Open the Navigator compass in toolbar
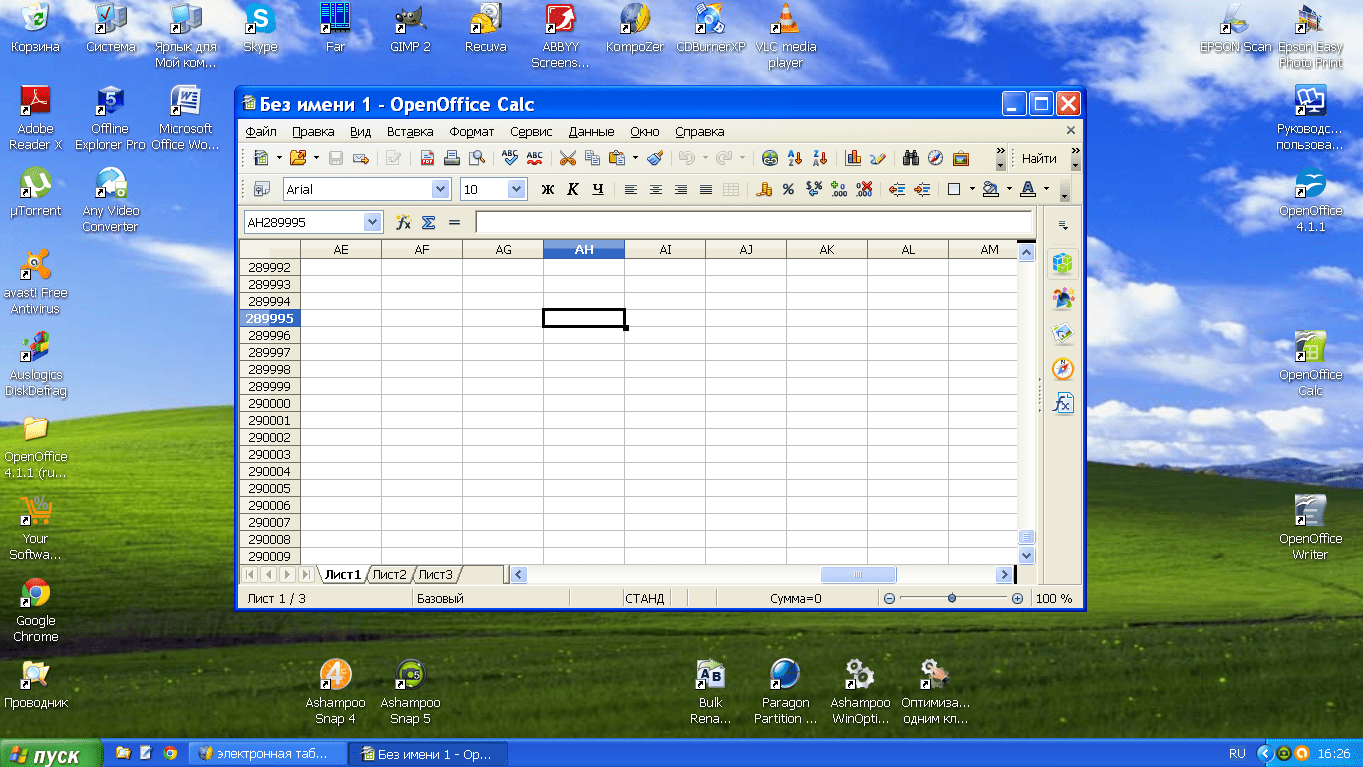Screen dimensions: 1363x767 (935, 158)
